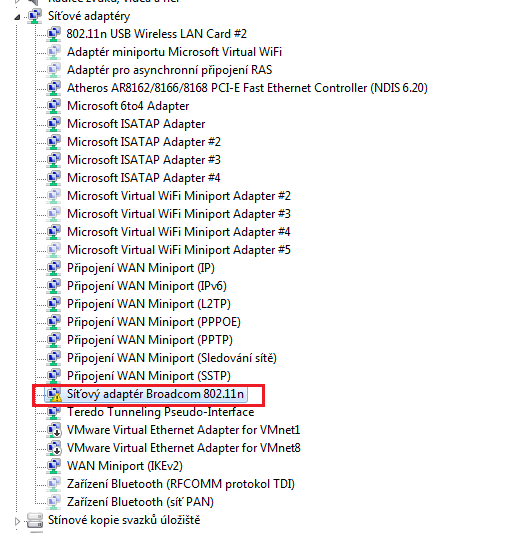This screenshot has height=533, width=511.
Task: Select Microsoft ISATAP Adapter #3
Action: [144, 160]
